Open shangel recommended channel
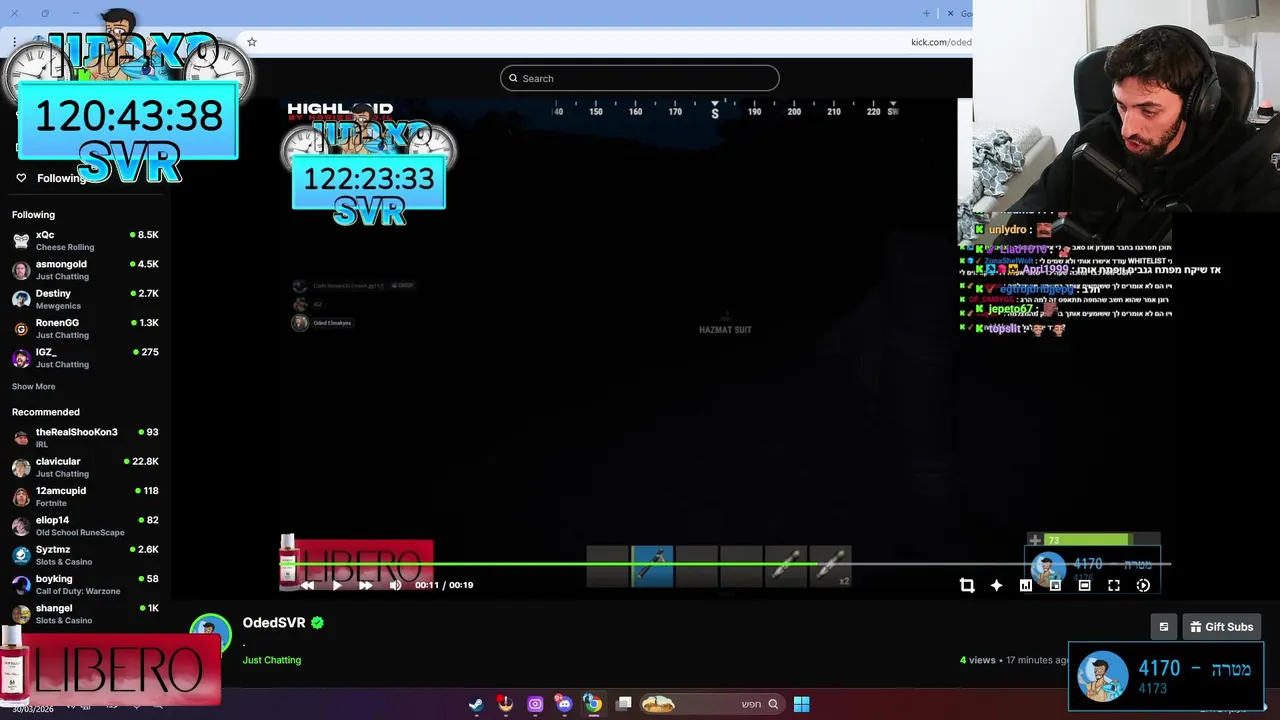 pos(85,614)
